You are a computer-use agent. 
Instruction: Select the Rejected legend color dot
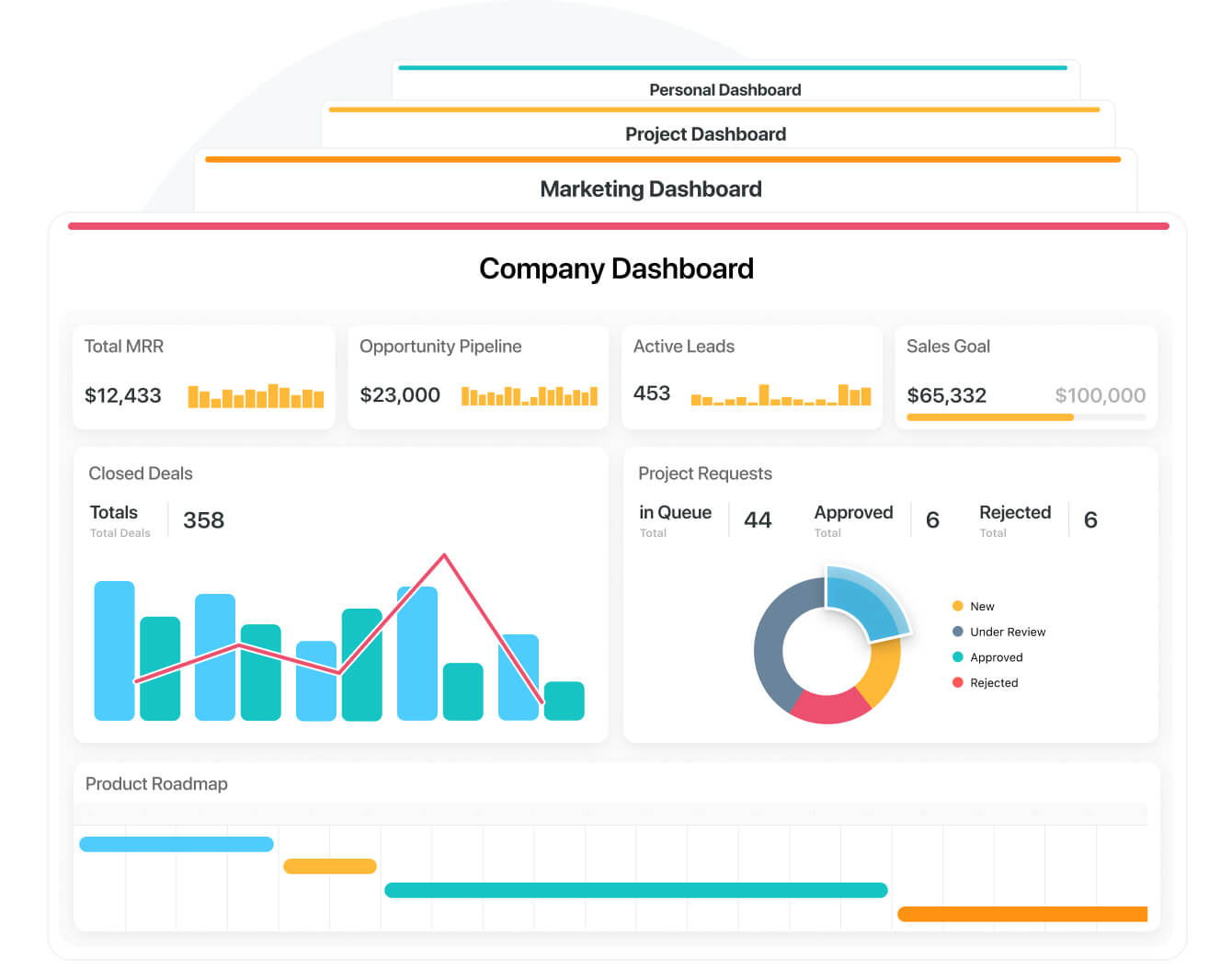[957, 682]
